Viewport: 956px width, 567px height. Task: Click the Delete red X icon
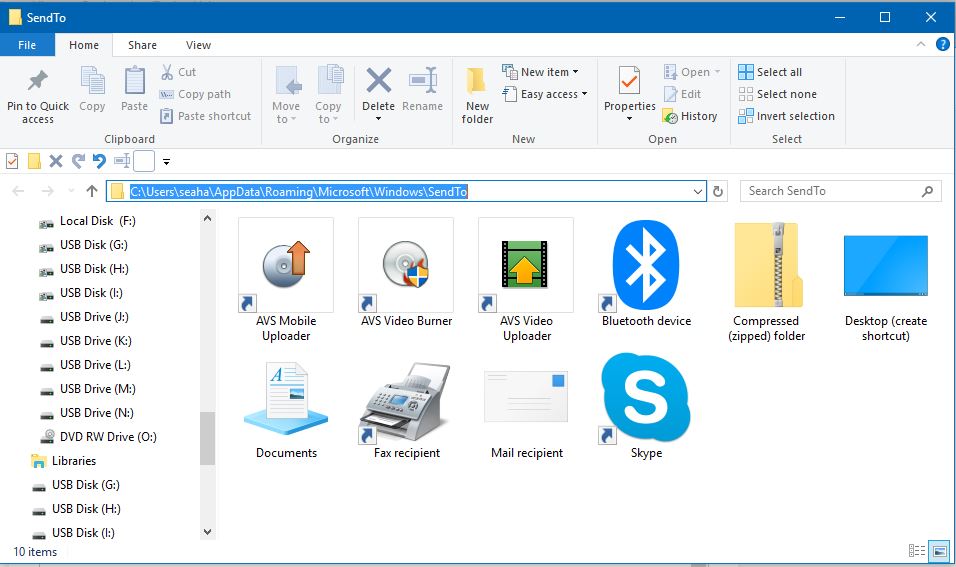coord(379,80)
